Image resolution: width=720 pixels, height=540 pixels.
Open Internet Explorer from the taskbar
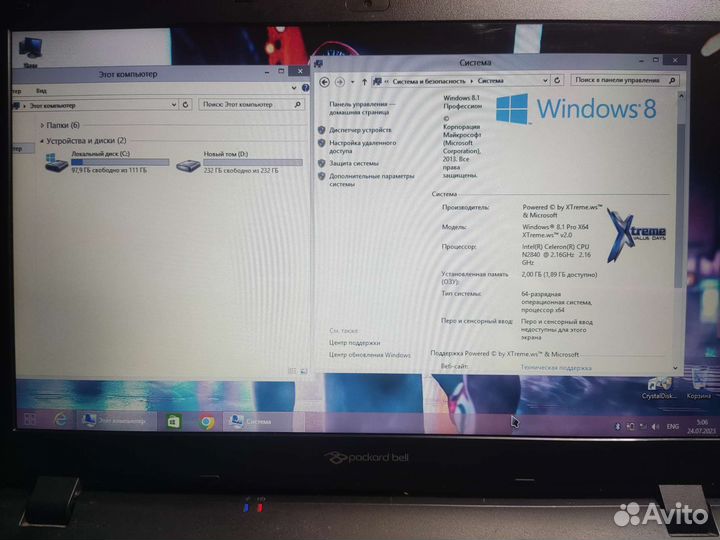point(60,419)
